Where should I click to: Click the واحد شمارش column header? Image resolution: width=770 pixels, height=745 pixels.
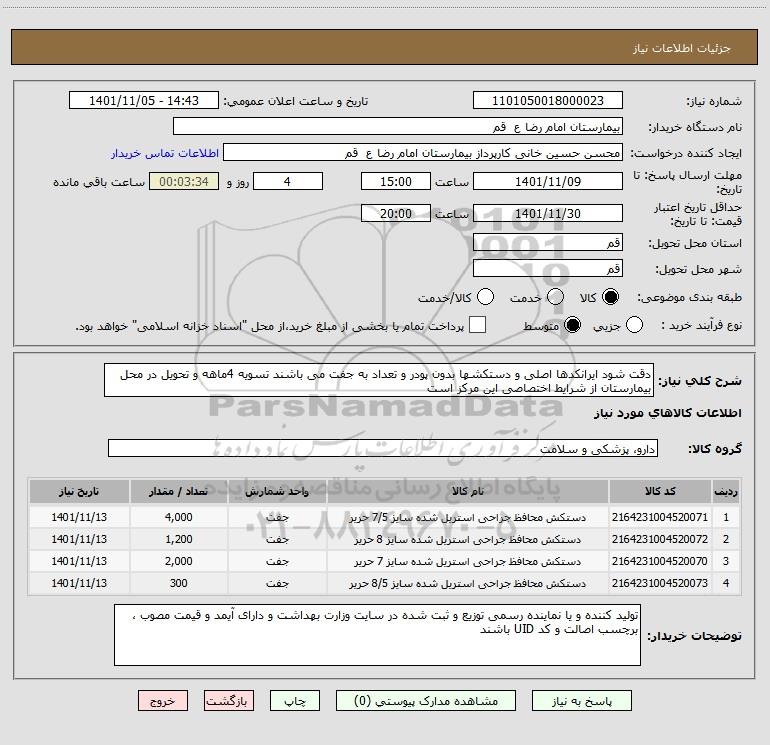click(x=277, y=491)
